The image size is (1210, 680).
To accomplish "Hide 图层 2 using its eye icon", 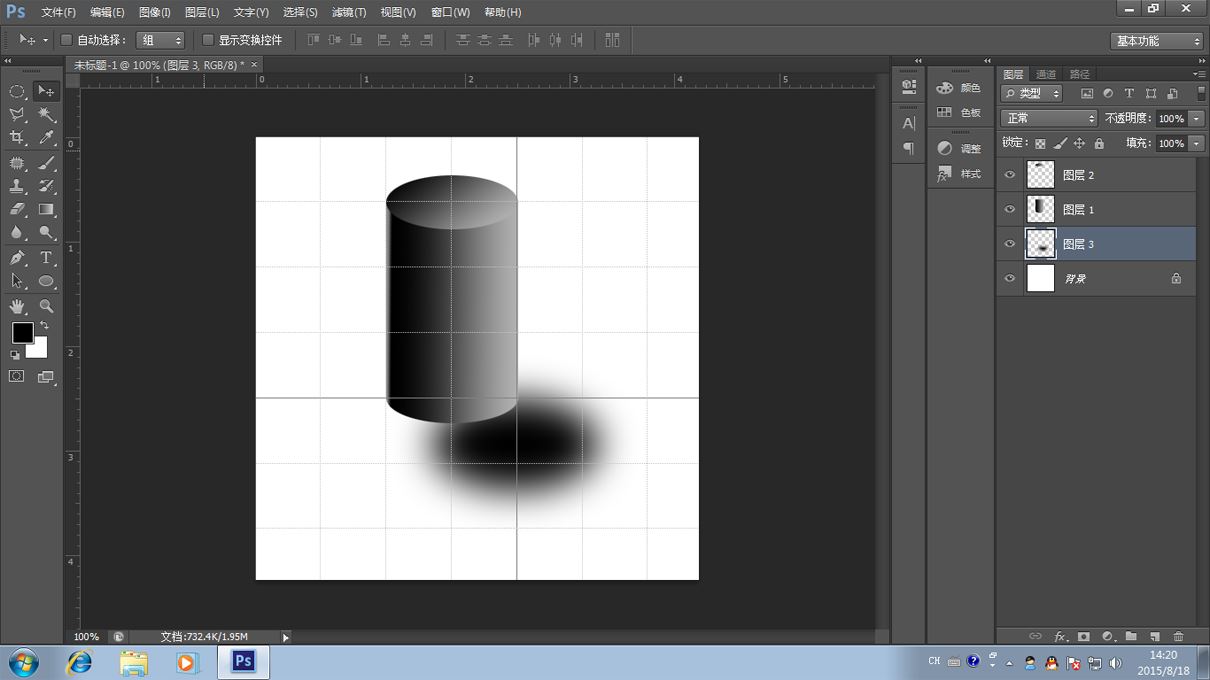I will coord(1009,175).
